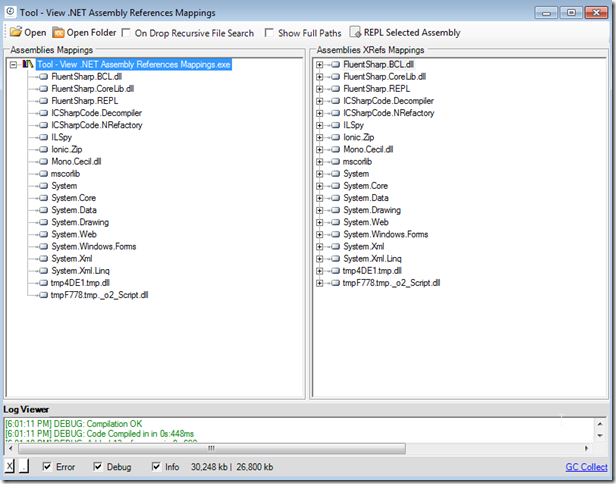Click the Open toolbar label
Screen dimensions: 616x484
(35, 33)
